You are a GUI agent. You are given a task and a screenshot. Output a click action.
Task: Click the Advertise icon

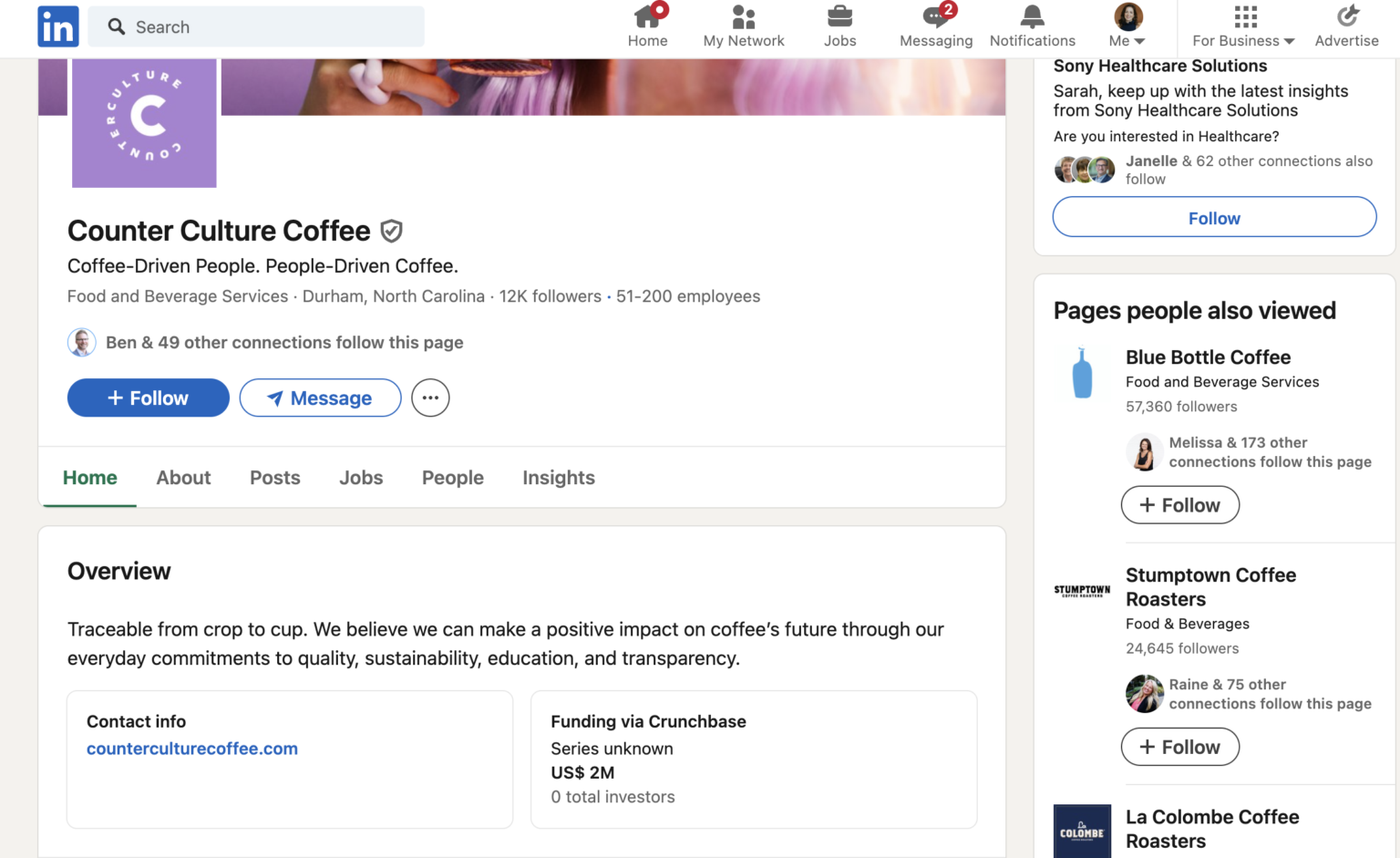click(1347, 16)
